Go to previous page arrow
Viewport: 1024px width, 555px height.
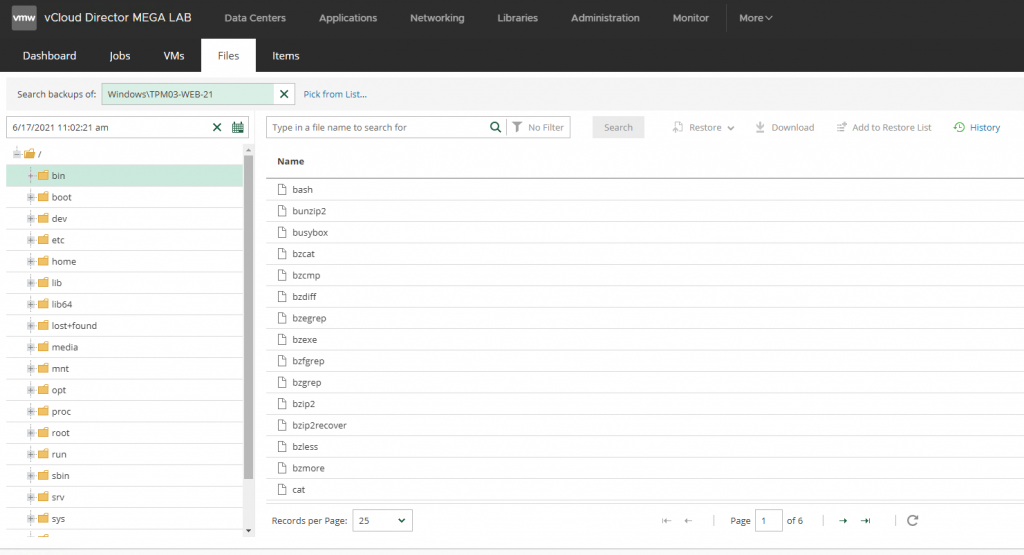[x=688, y=520]
